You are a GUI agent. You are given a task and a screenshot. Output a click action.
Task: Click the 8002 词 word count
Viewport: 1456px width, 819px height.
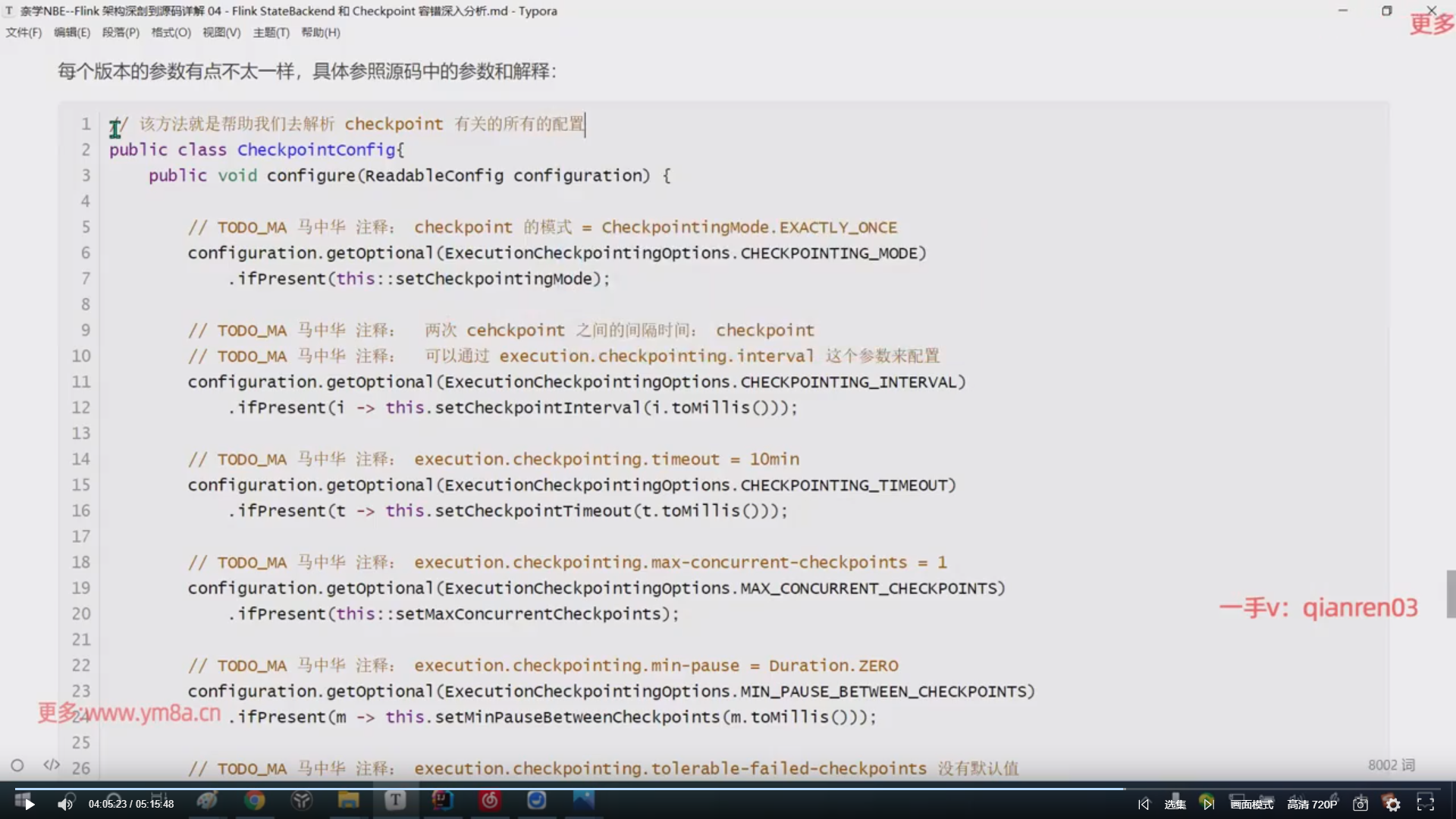click(1391, 765)
